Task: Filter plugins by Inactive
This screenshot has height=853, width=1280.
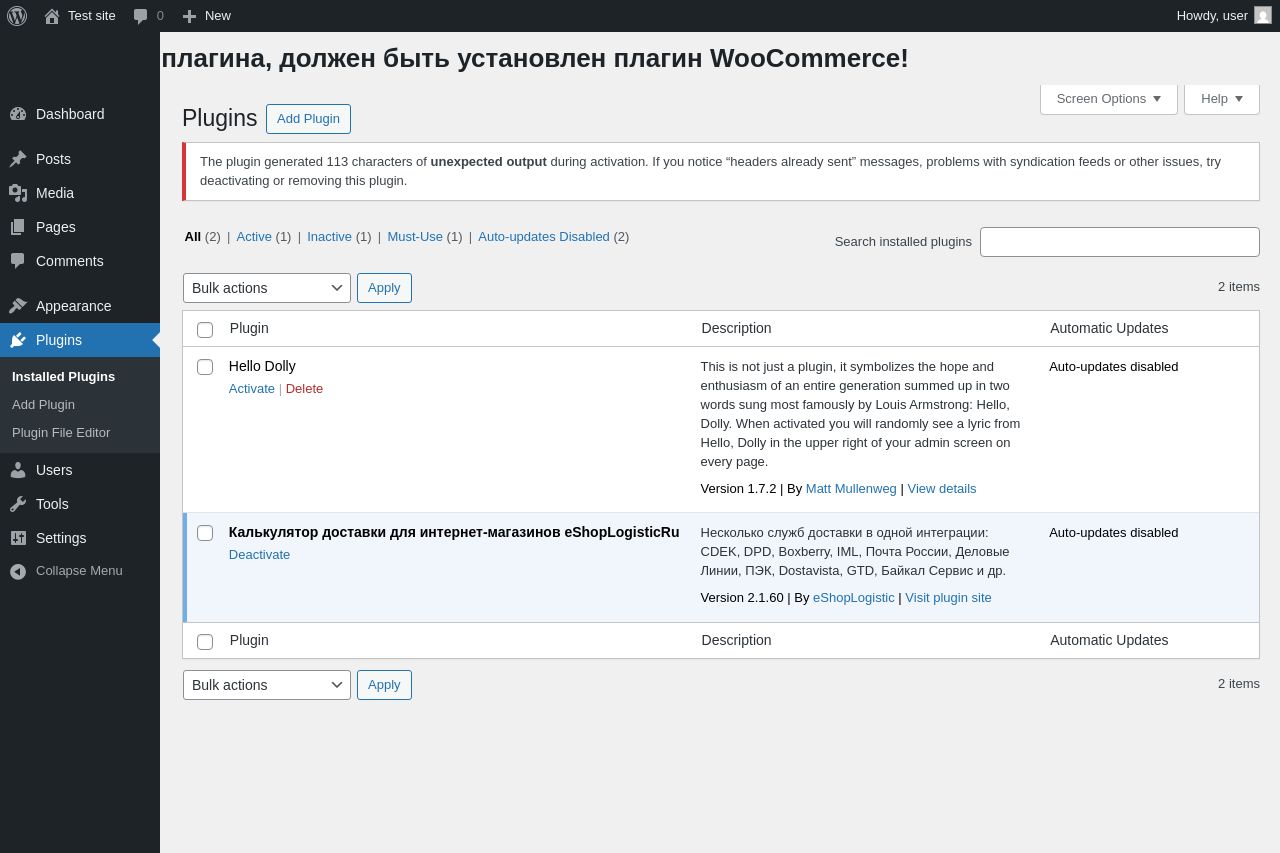Action: [x=329, y=237]
